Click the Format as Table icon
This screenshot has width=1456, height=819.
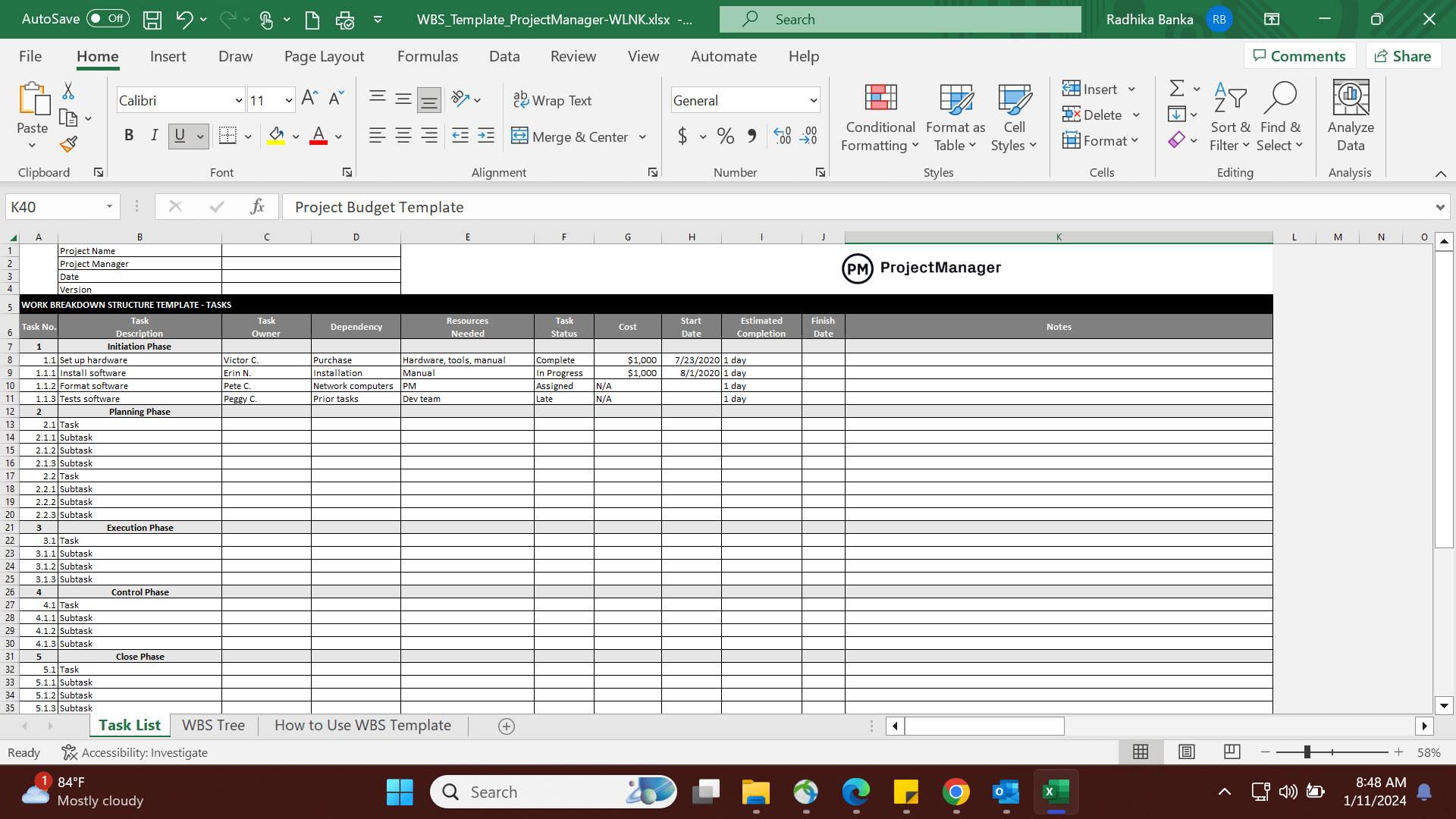pos(955,116)
